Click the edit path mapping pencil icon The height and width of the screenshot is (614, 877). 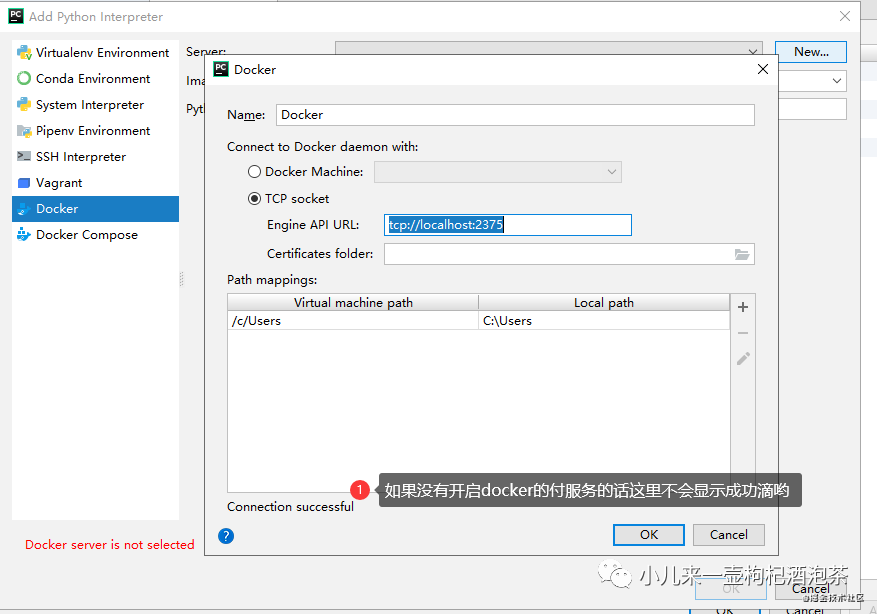click(743, 358)
